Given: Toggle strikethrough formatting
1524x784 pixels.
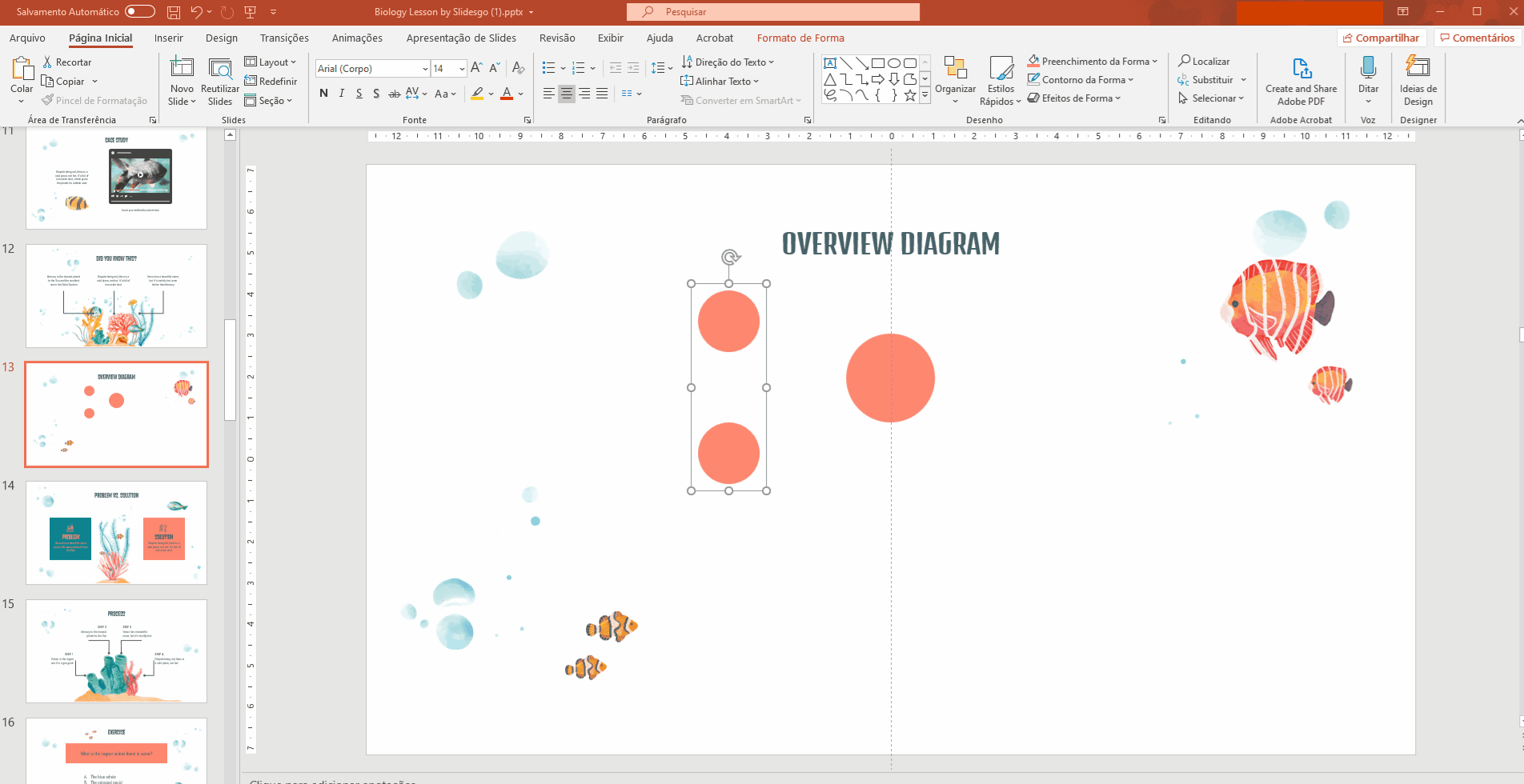Looking at the screenshot, I should pyautogui.click(x=394, y=94).
